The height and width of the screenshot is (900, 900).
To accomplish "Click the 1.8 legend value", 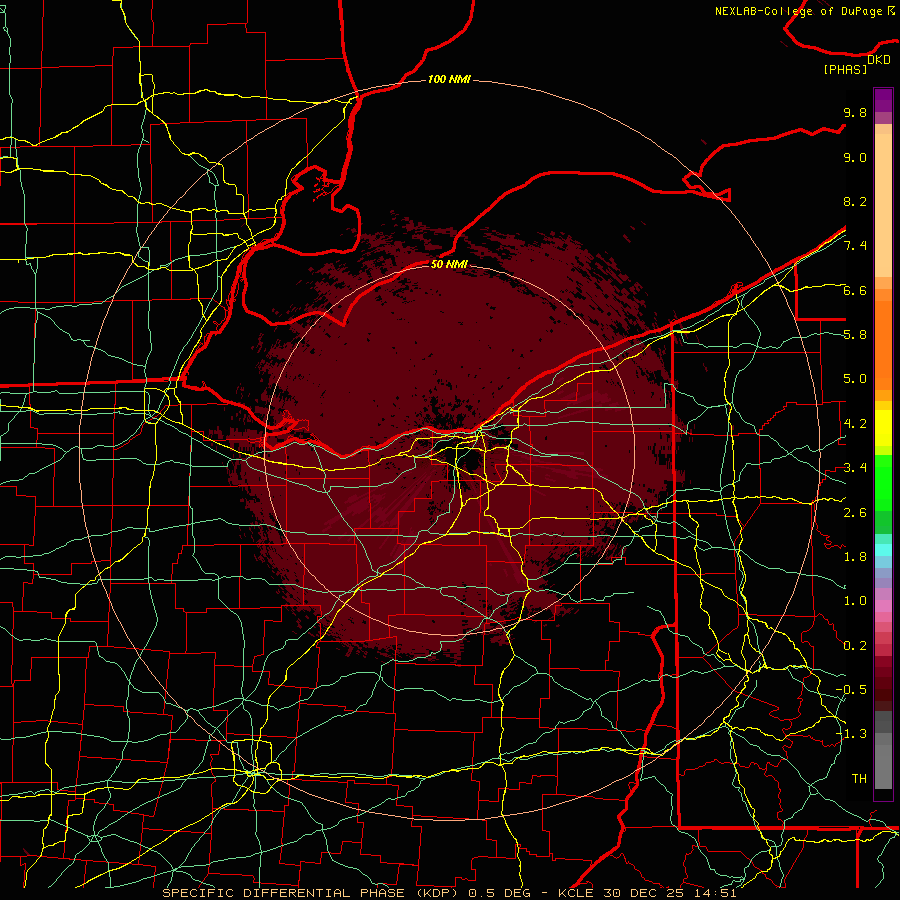I will [855, 557].
